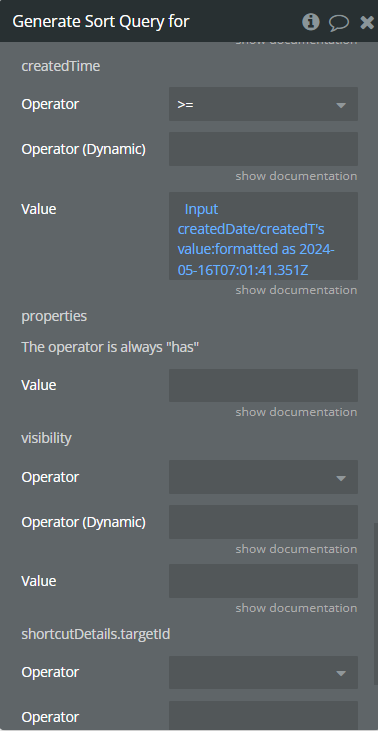Click the bottom shortcutDetails Operator input field
Image resolution: width=378 pixels, height=731 pixels.
click(x=263, y=716)
